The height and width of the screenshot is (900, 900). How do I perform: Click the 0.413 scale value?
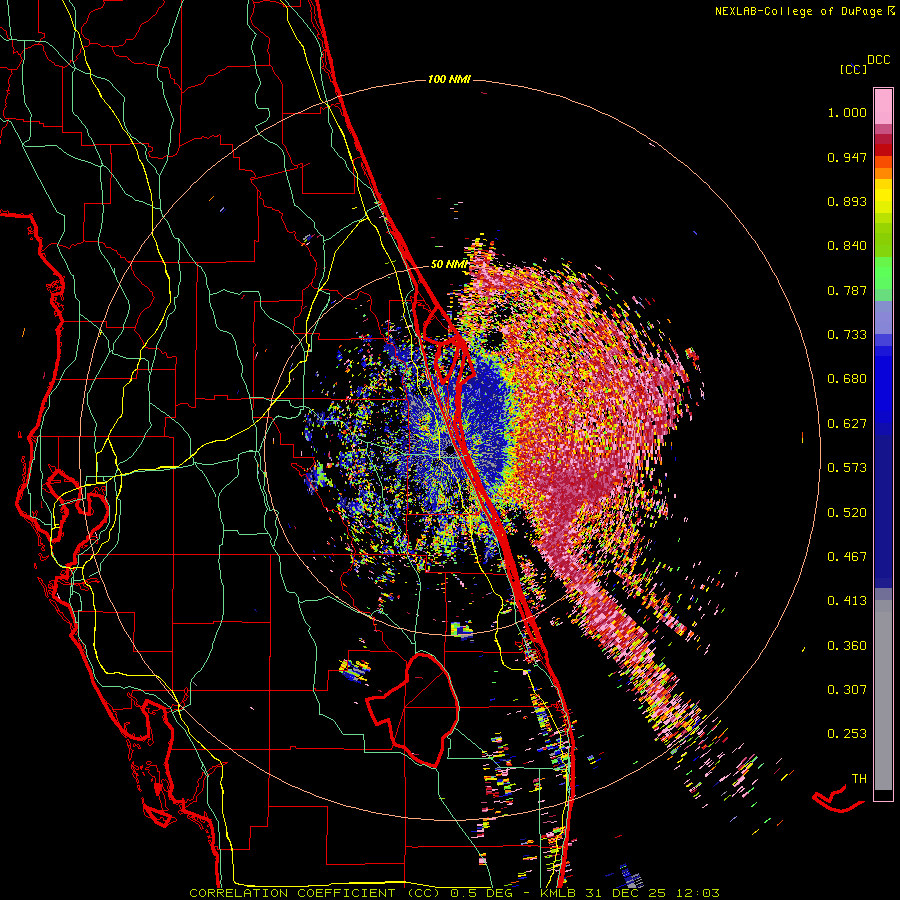[847, 601]
